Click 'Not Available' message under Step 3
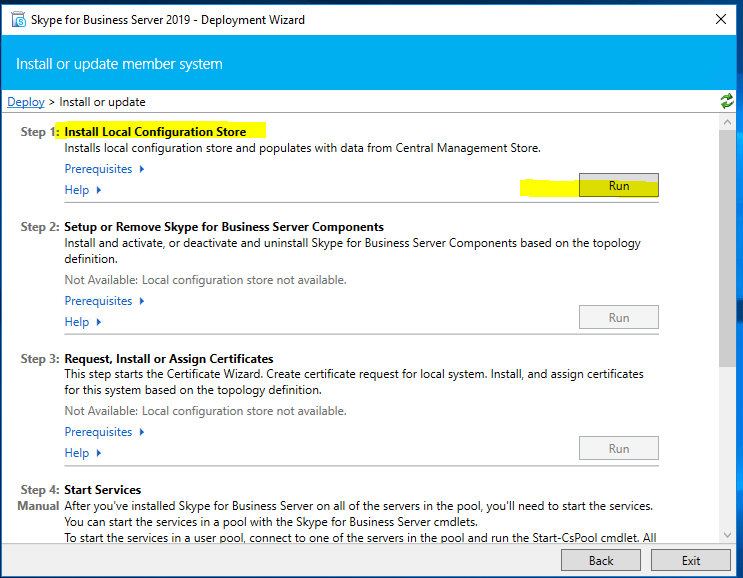 click(205, 411)
